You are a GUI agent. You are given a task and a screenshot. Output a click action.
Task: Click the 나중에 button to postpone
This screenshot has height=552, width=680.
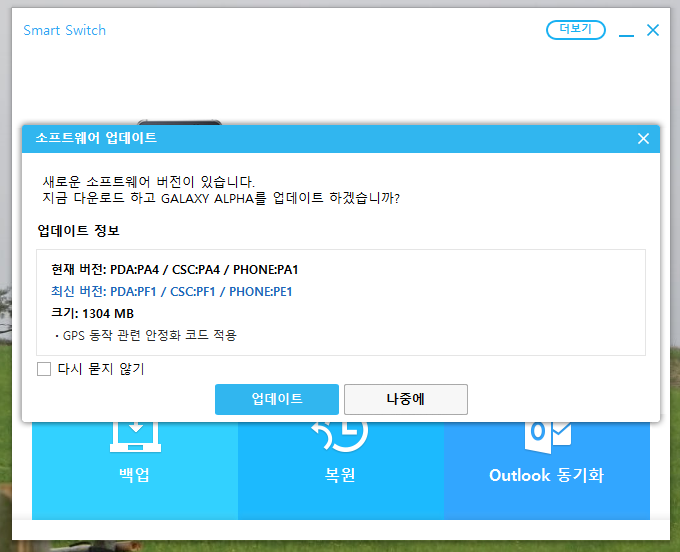coord(405,399)
